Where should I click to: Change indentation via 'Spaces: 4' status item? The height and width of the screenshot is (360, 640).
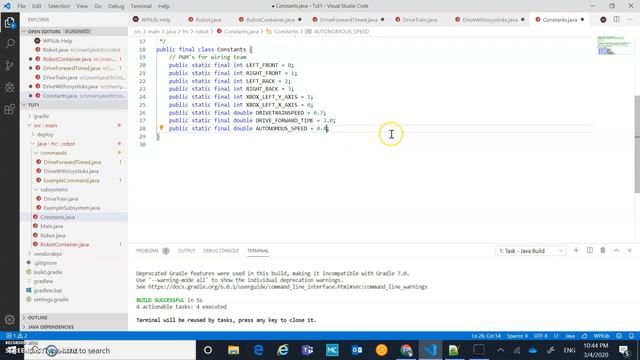point(517,336)
